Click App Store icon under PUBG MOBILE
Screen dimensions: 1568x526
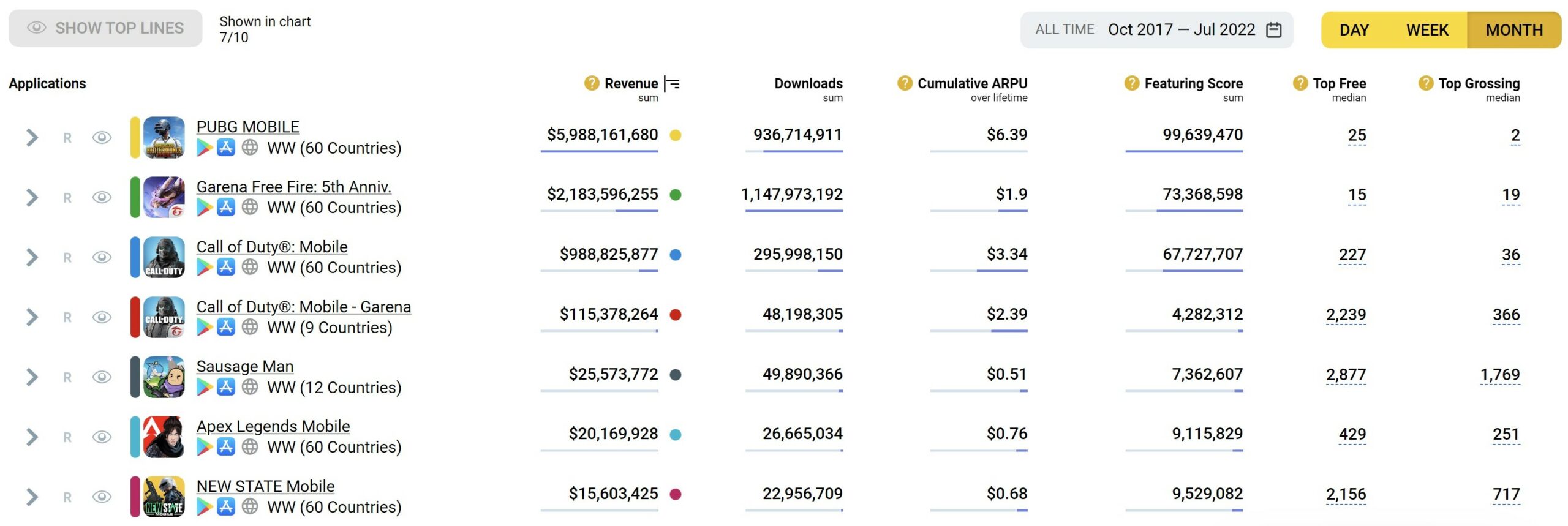pyautogui.click(x=226, y=148)
